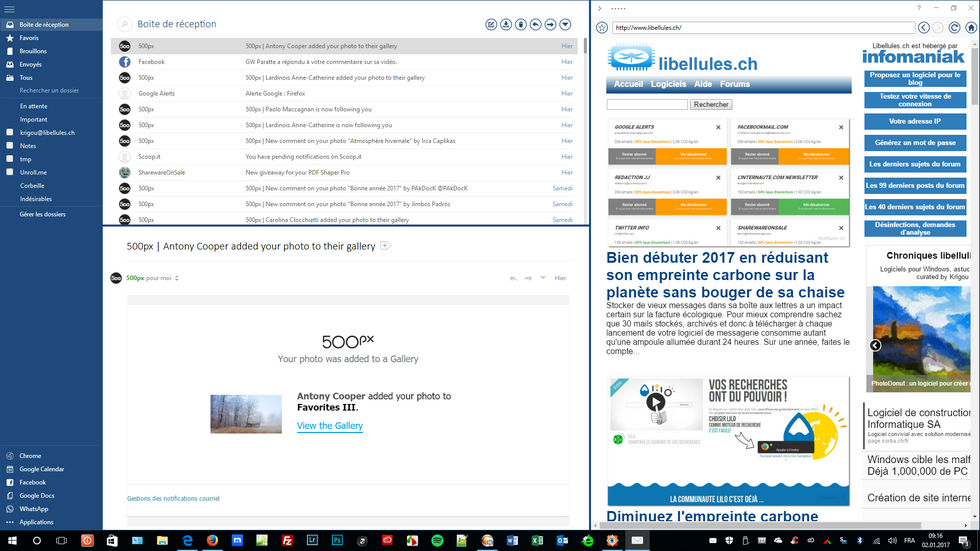980x551 pixels.
Task: Click the archive download icon in the mail toolbar
Action: point(506,24)
